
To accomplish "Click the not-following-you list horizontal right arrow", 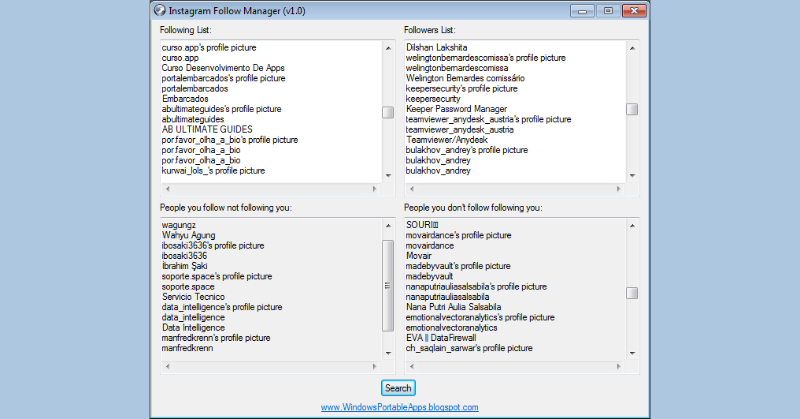I will click(374, 366).
